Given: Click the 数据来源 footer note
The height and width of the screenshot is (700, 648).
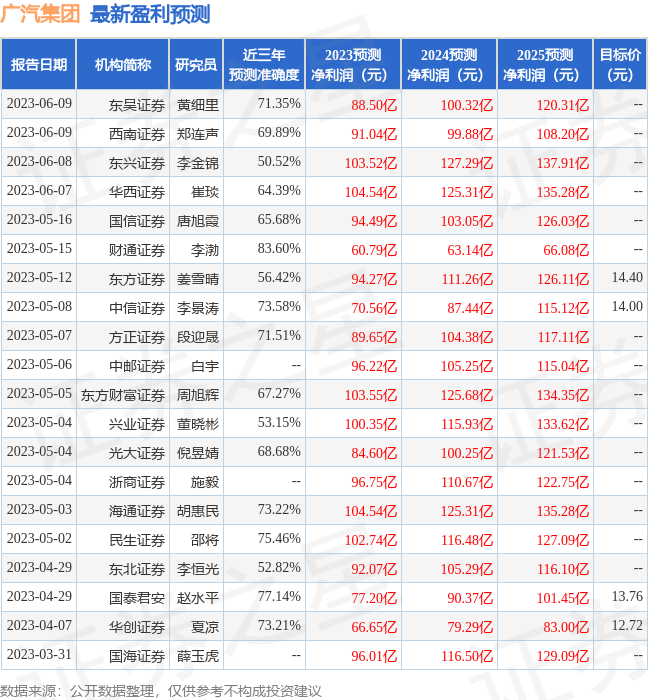Looking at the screenshot, I should pos(160,691).
